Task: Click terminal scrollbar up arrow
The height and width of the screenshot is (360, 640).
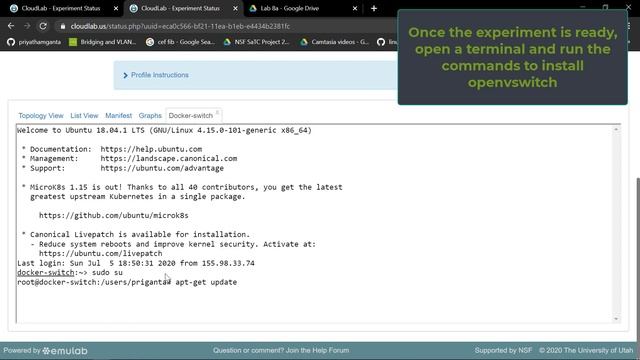Action: tap(616, 129)
